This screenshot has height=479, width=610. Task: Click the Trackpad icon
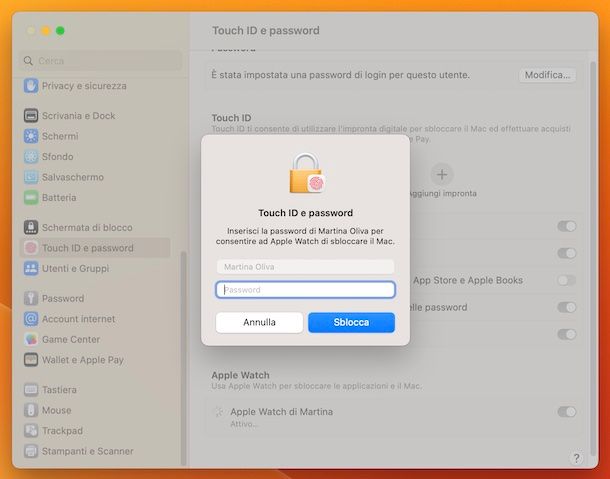[31, 431]
